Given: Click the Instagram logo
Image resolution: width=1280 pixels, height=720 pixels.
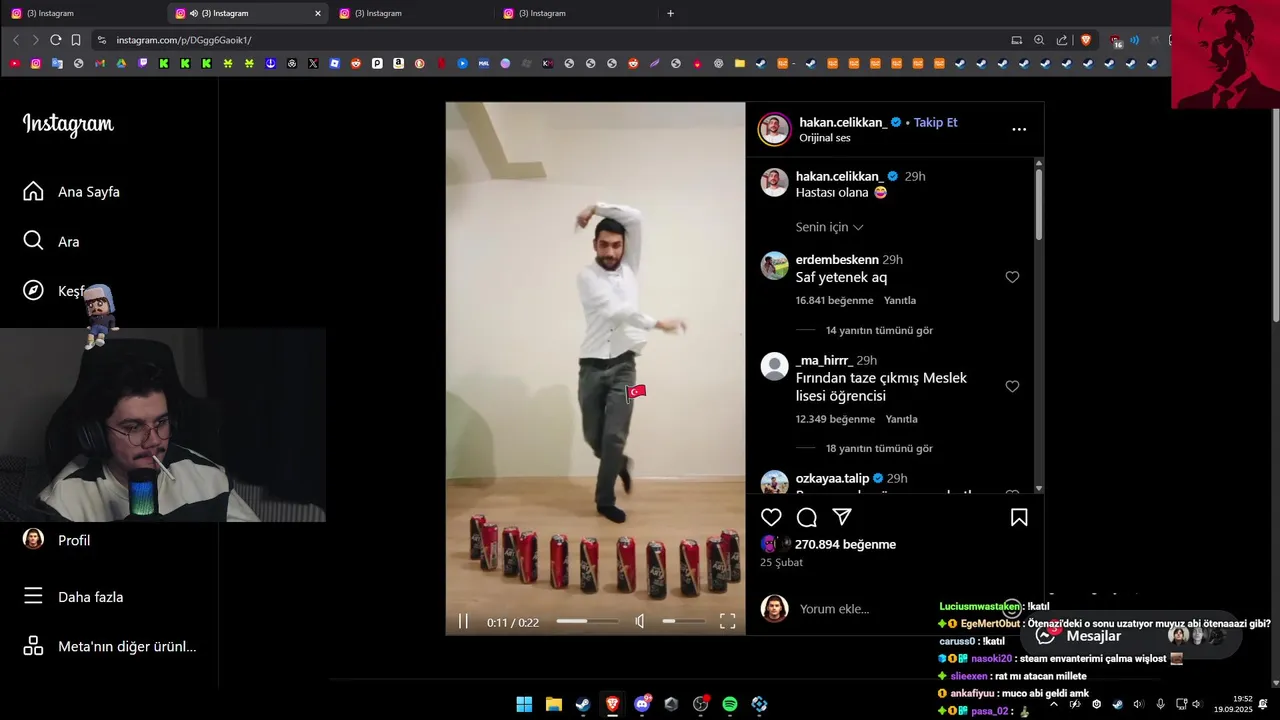Looking at the screenshot, I should pyautogui.click(x=68, y=124).
